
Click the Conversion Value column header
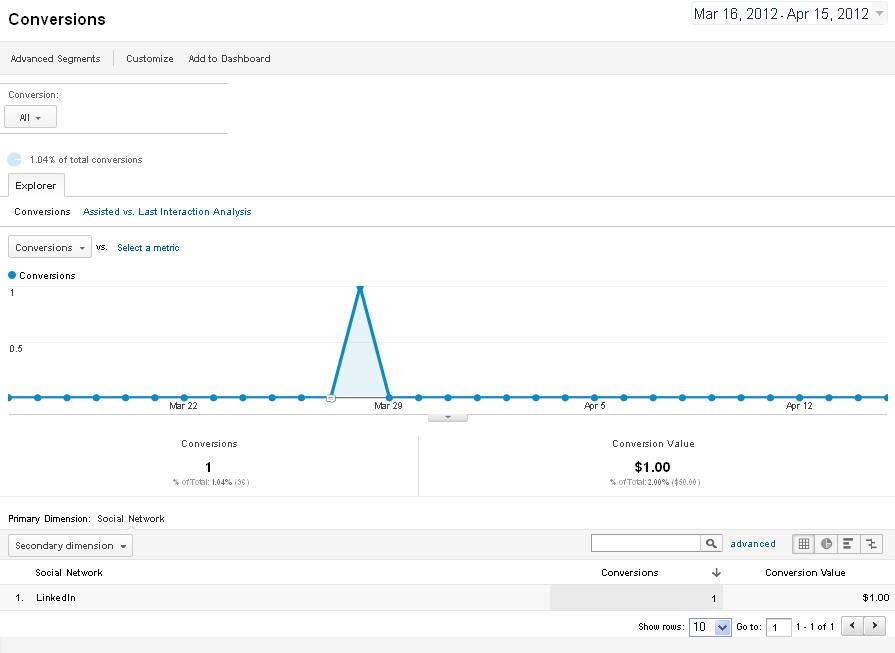805,573
